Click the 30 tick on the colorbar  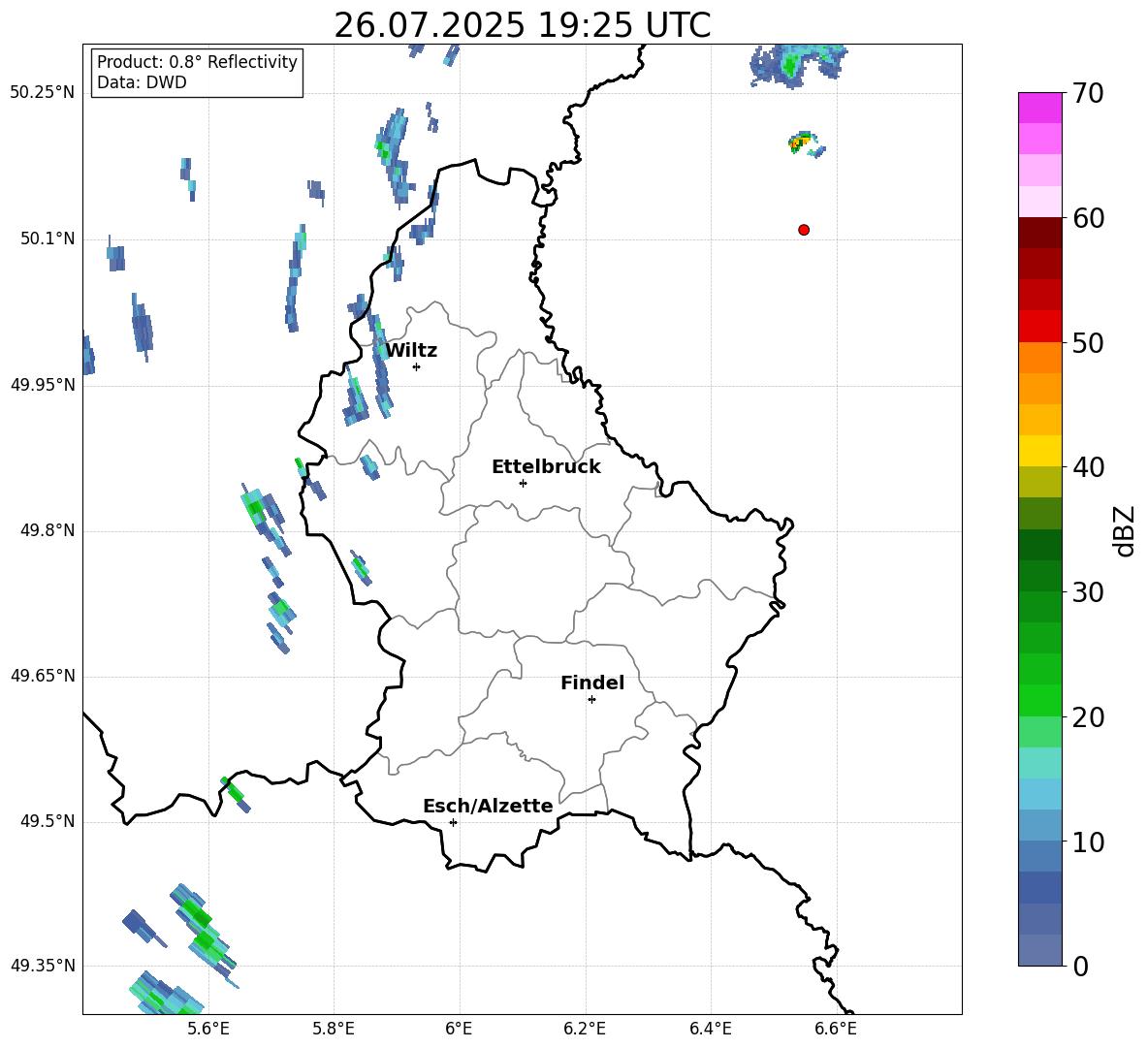pyautogui.click(x=1088, y=592)
